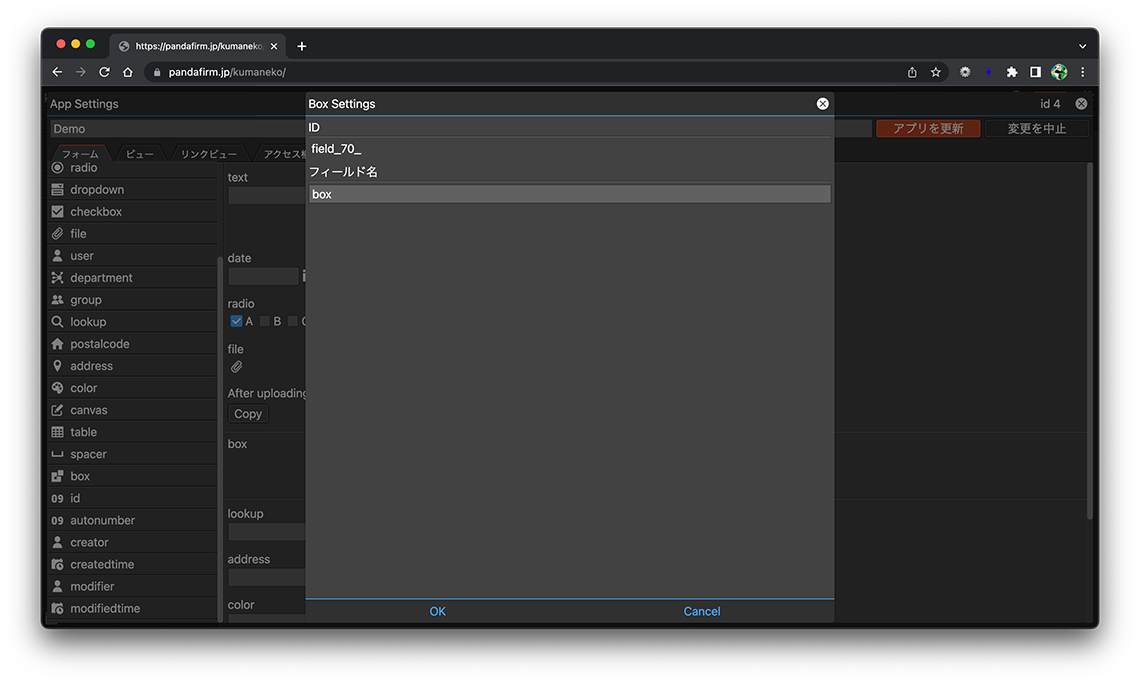Focus the フィールド名 input containing box
Screen dimensions: 1140x683
(x=569, y=194)
